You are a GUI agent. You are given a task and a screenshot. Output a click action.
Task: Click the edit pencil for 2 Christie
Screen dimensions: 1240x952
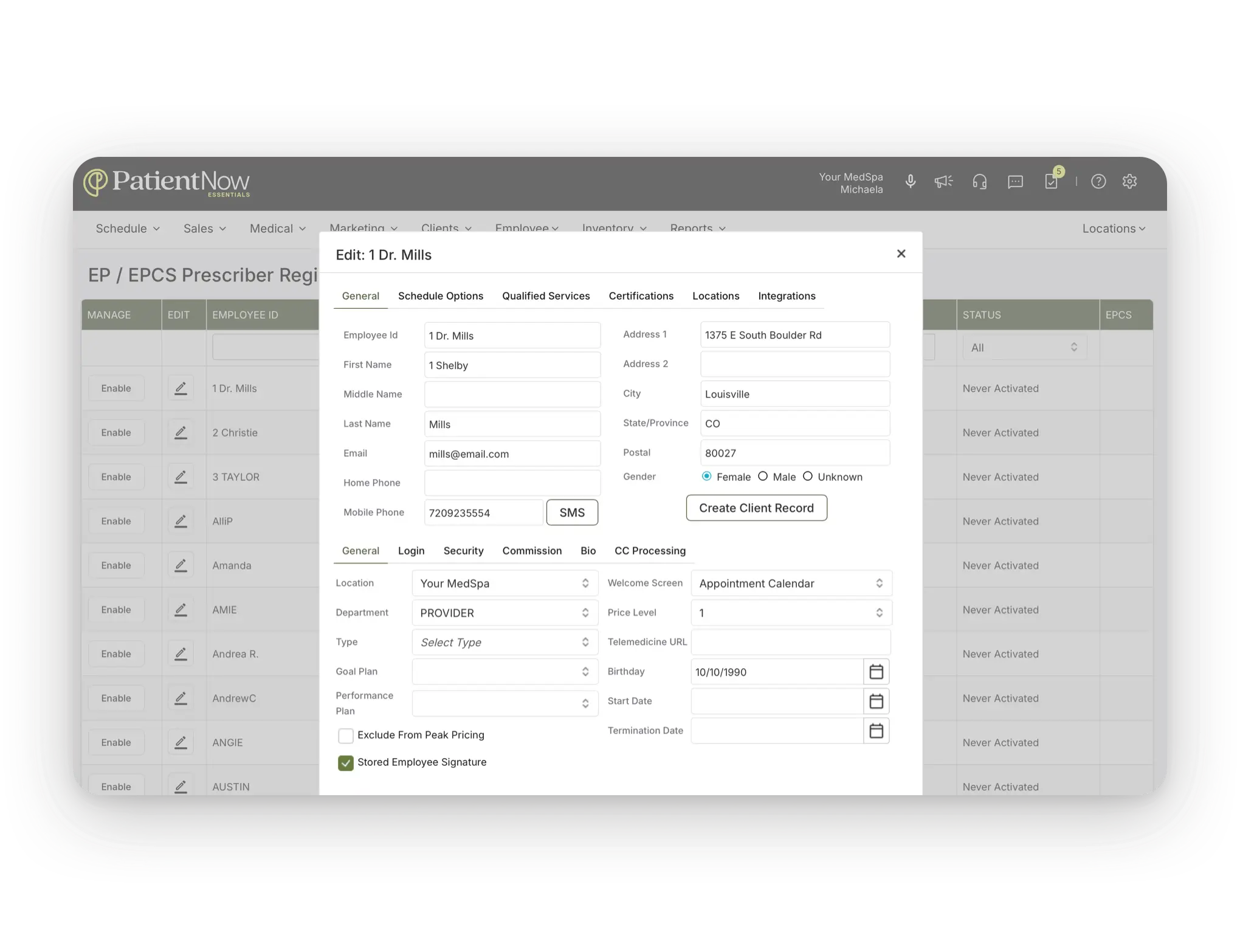(x=181, y=432)
